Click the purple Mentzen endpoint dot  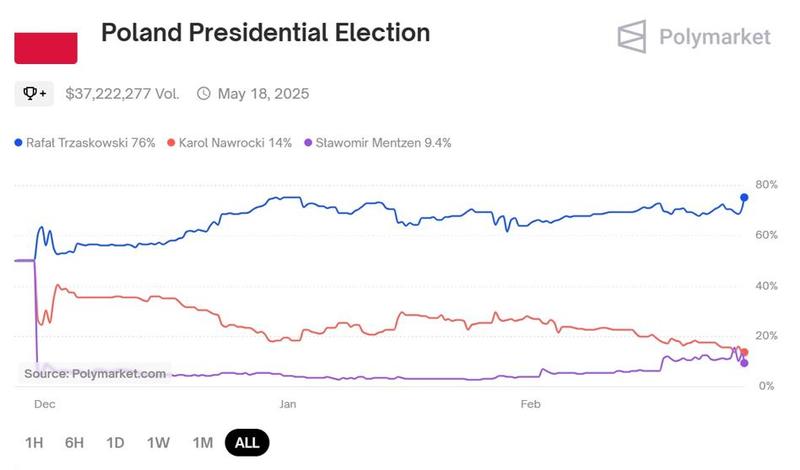click(743, 363)
